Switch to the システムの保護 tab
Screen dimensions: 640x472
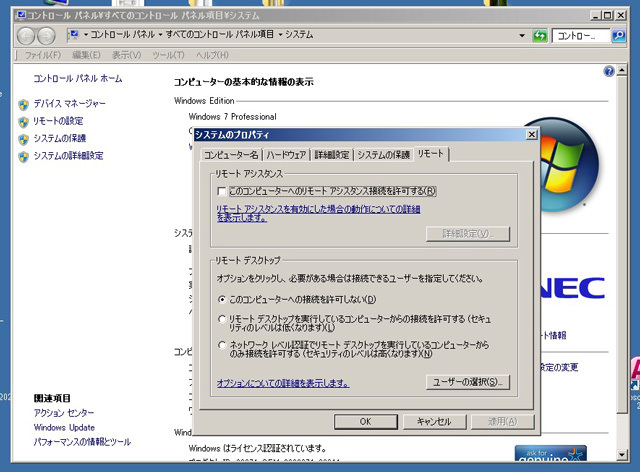pos(383,155)
